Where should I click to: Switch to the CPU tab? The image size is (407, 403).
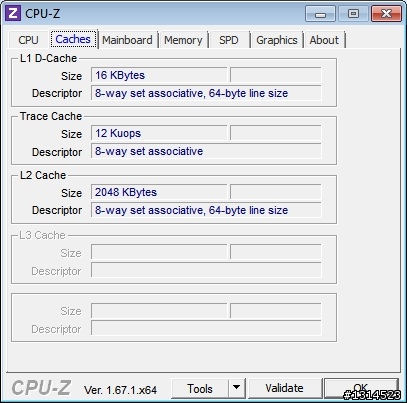point(28,40)
